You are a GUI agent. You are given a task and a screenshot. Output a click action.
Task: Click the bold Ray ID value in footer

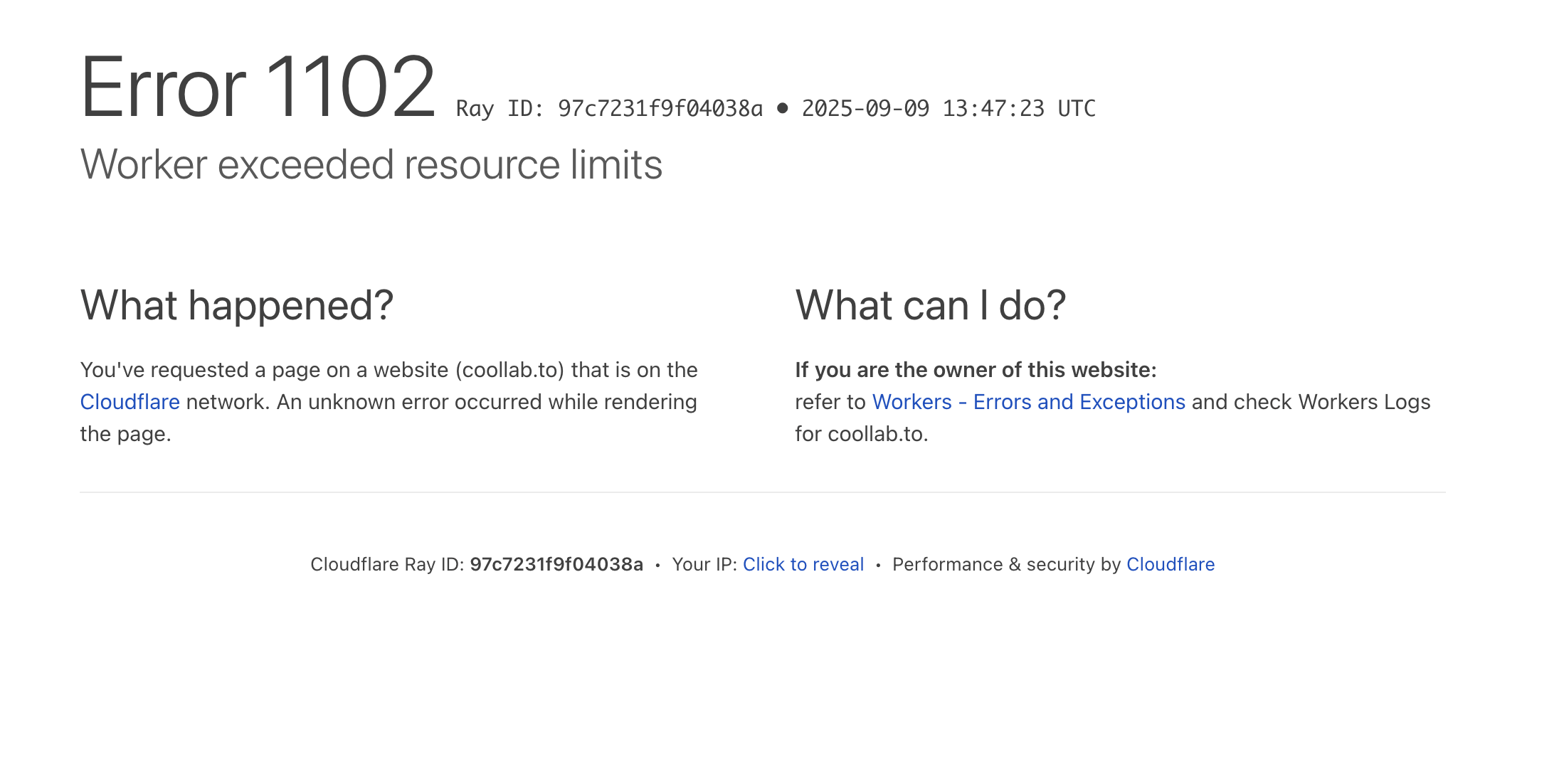(x=556, y=564)
